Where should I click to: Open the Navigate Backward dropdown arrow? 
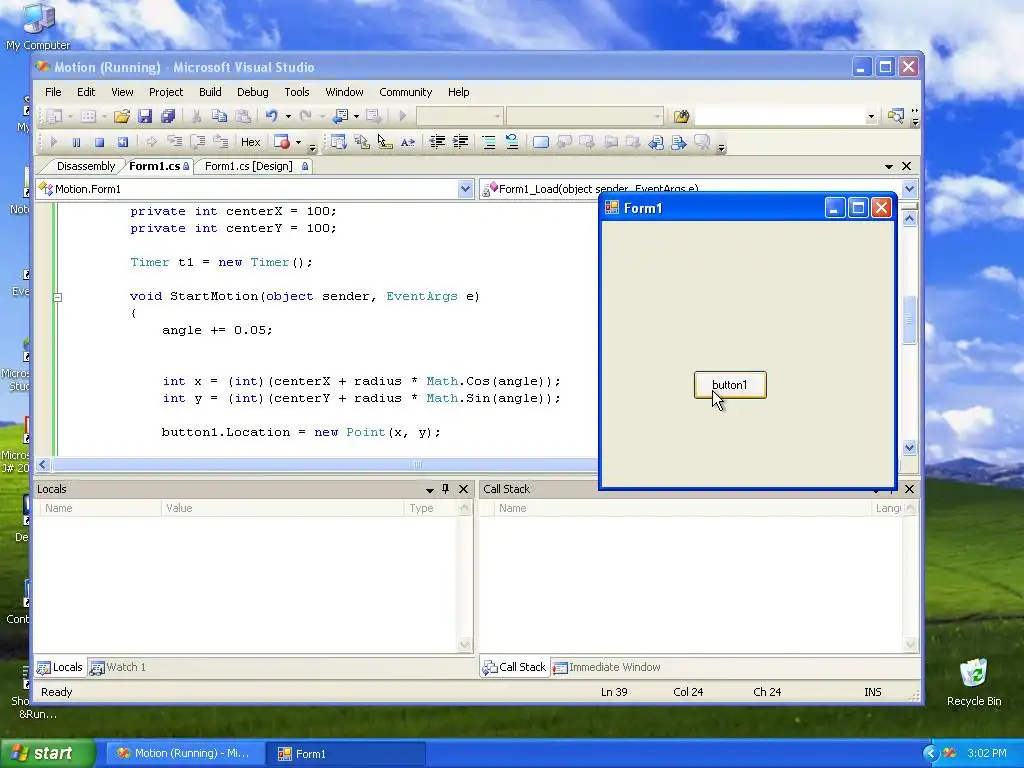(356, 116)
